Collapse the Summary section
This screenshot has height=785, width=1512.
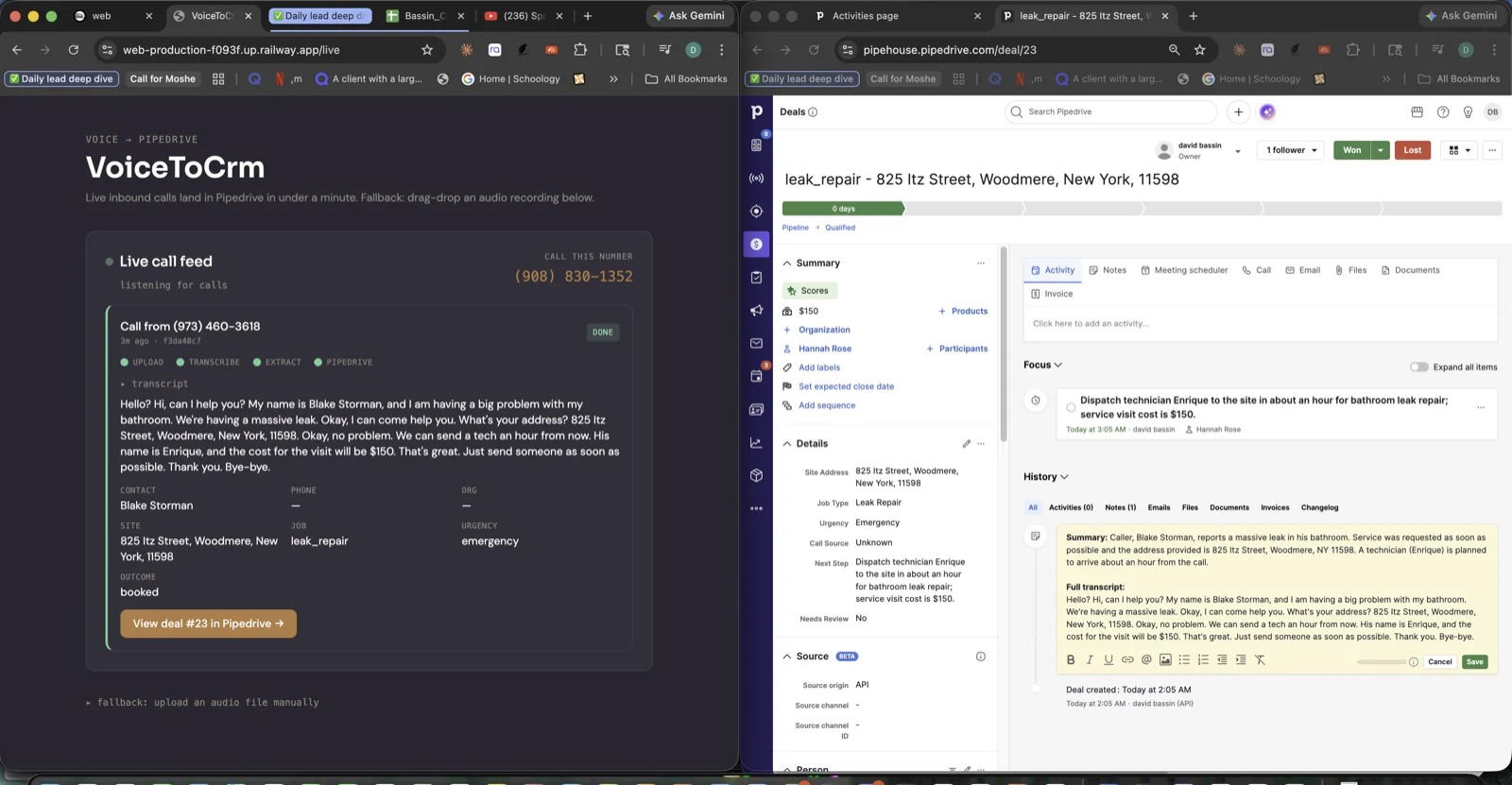[x=787, y=264]
